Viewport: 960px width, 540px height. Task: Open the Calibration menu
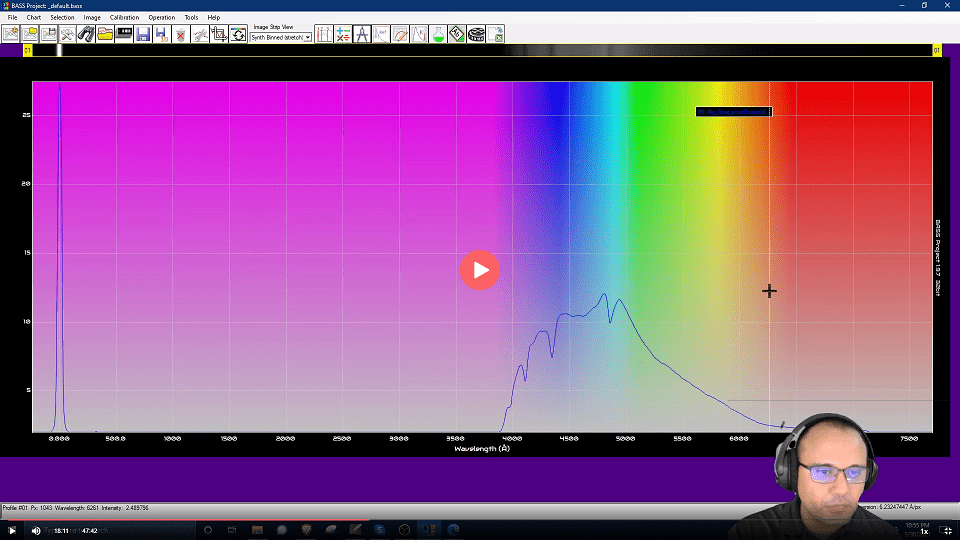[x=124, y=18]
